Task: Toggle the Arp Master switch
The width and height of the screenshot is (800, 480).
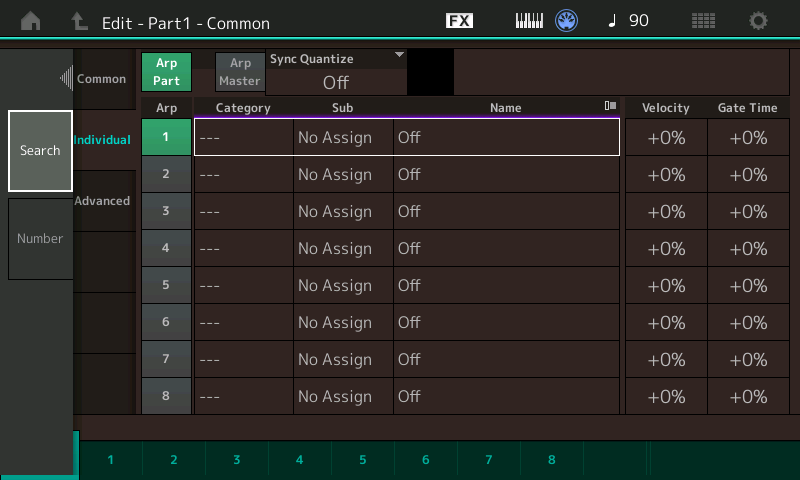Action: [x=239, y=72]
